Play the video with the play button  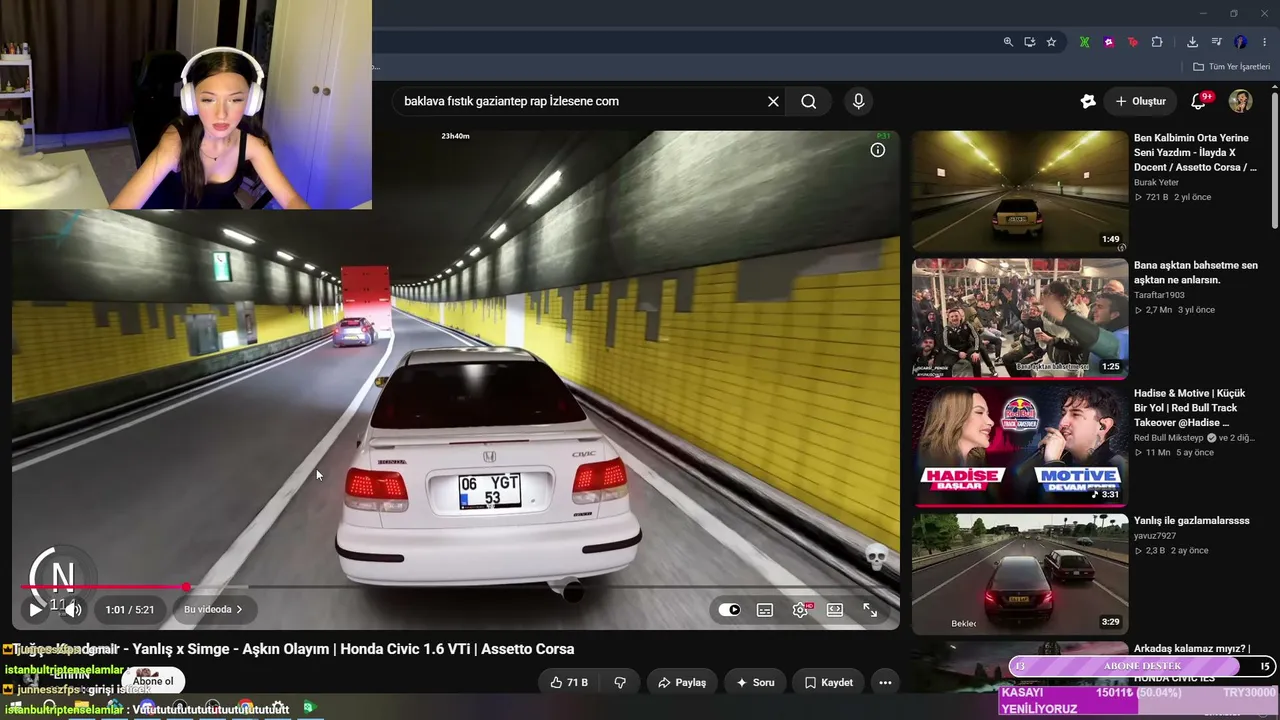pyautogui.click(x=35, y=609)
